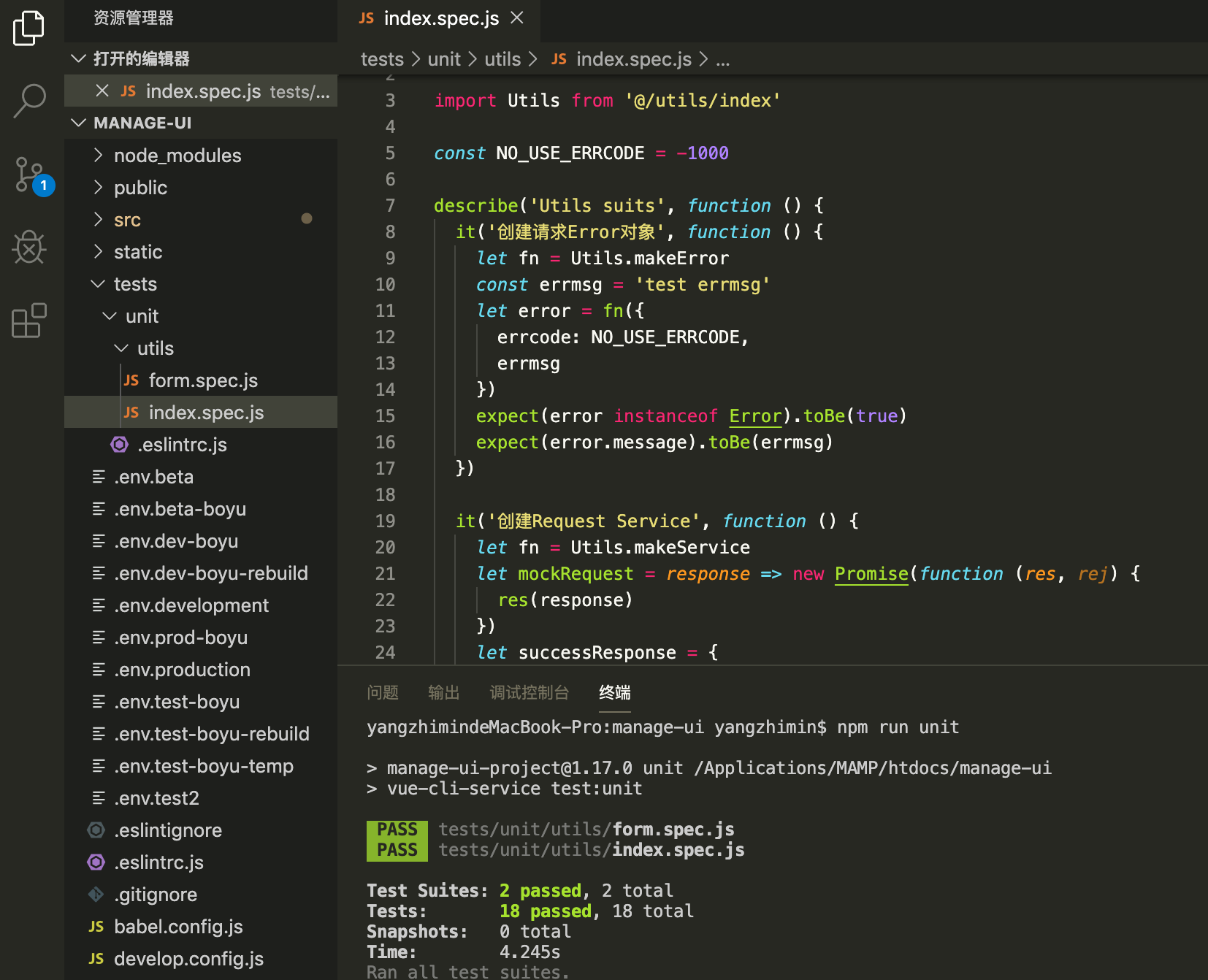Switch to the 输出 (Output) panel tab
This screenshot has width=1208, height=980.
tap(444, 692)
